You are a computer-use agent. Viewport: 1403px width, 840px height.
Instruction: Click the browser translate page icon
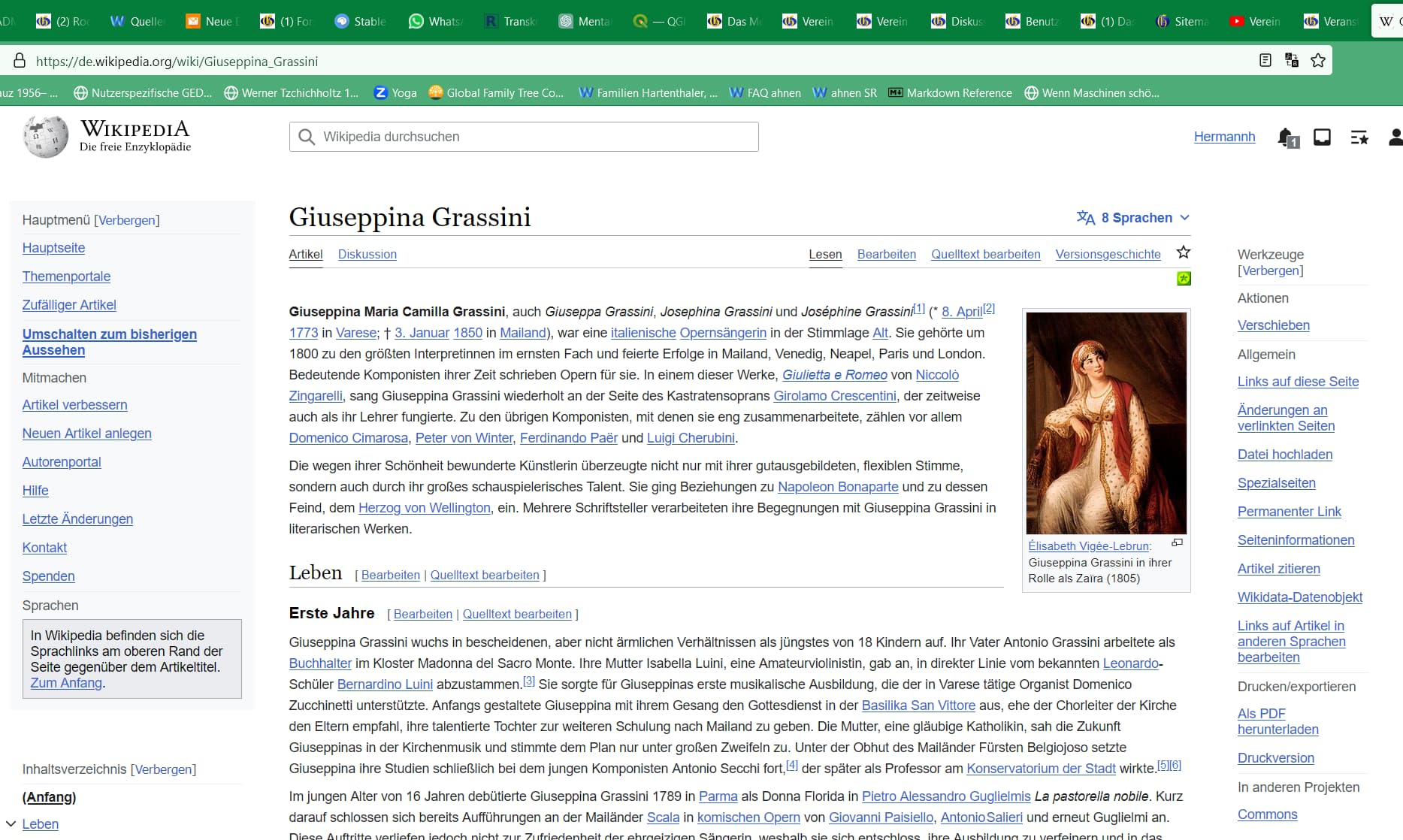(x=1292, y=60)
